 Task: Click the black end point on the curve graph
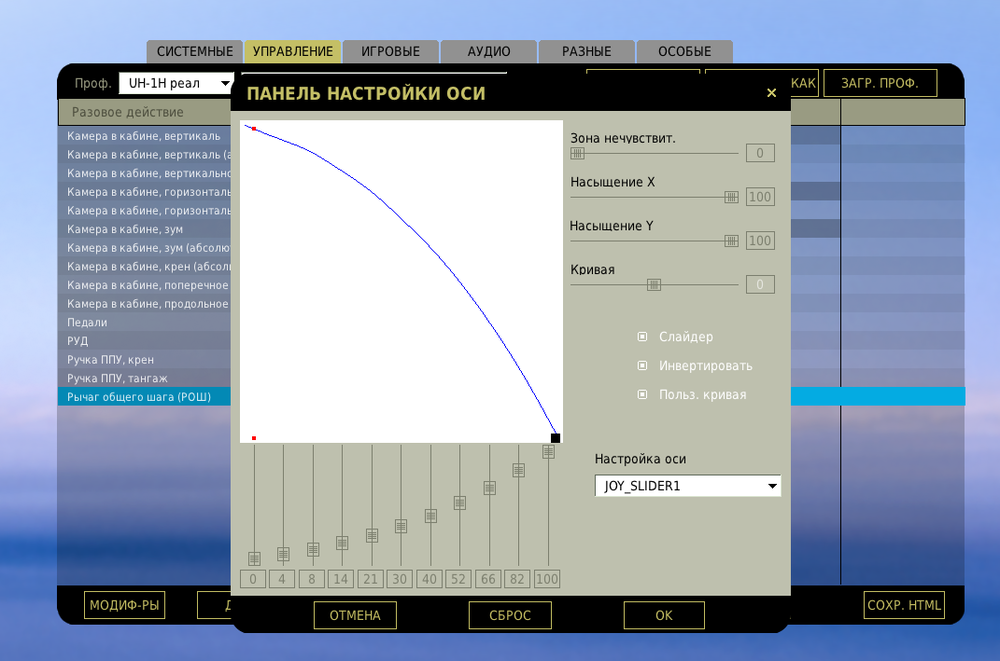tap(555, 438)
